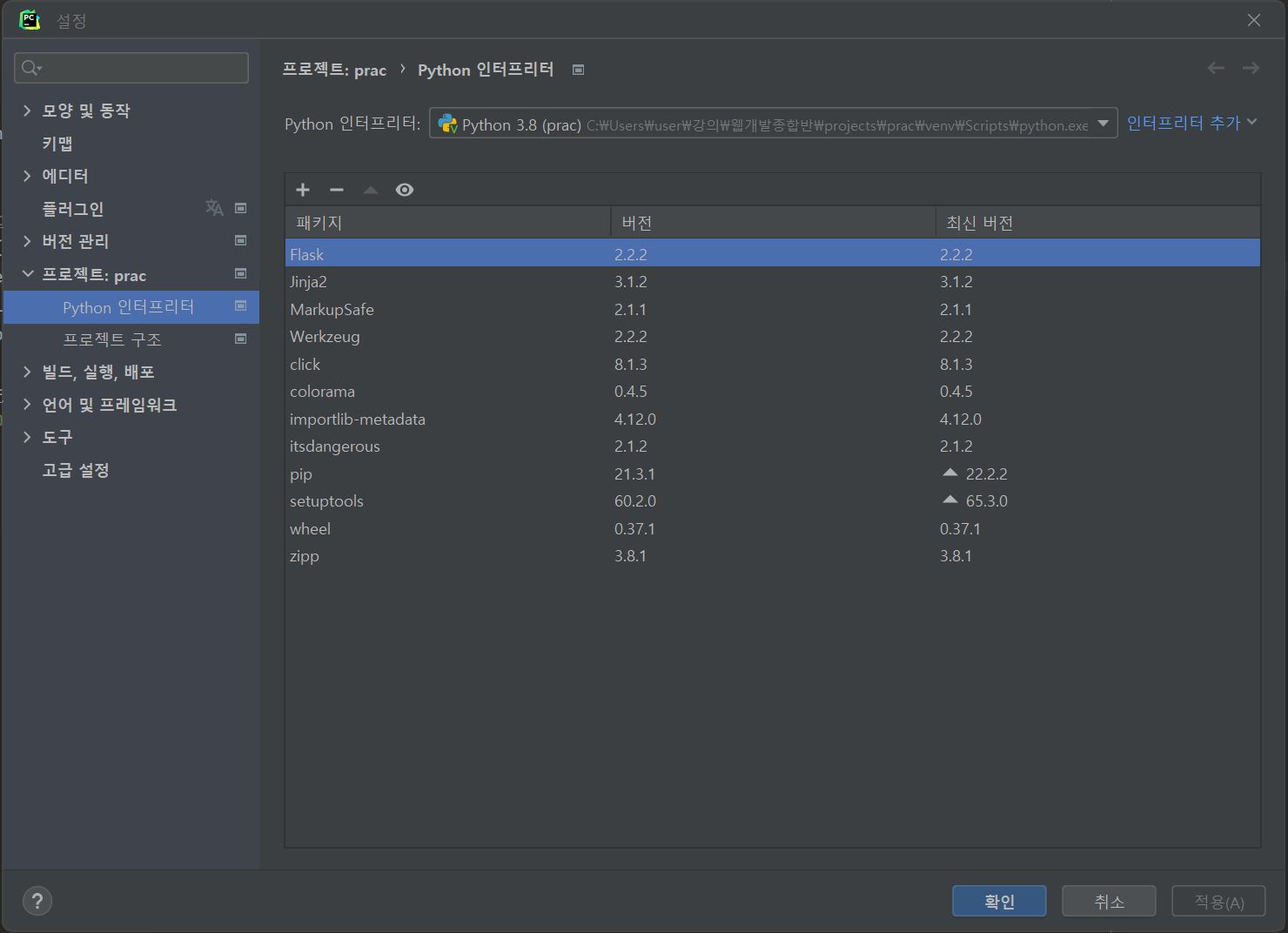
Task: Select the itsdangerous package row
Action: tap(773, 446)
